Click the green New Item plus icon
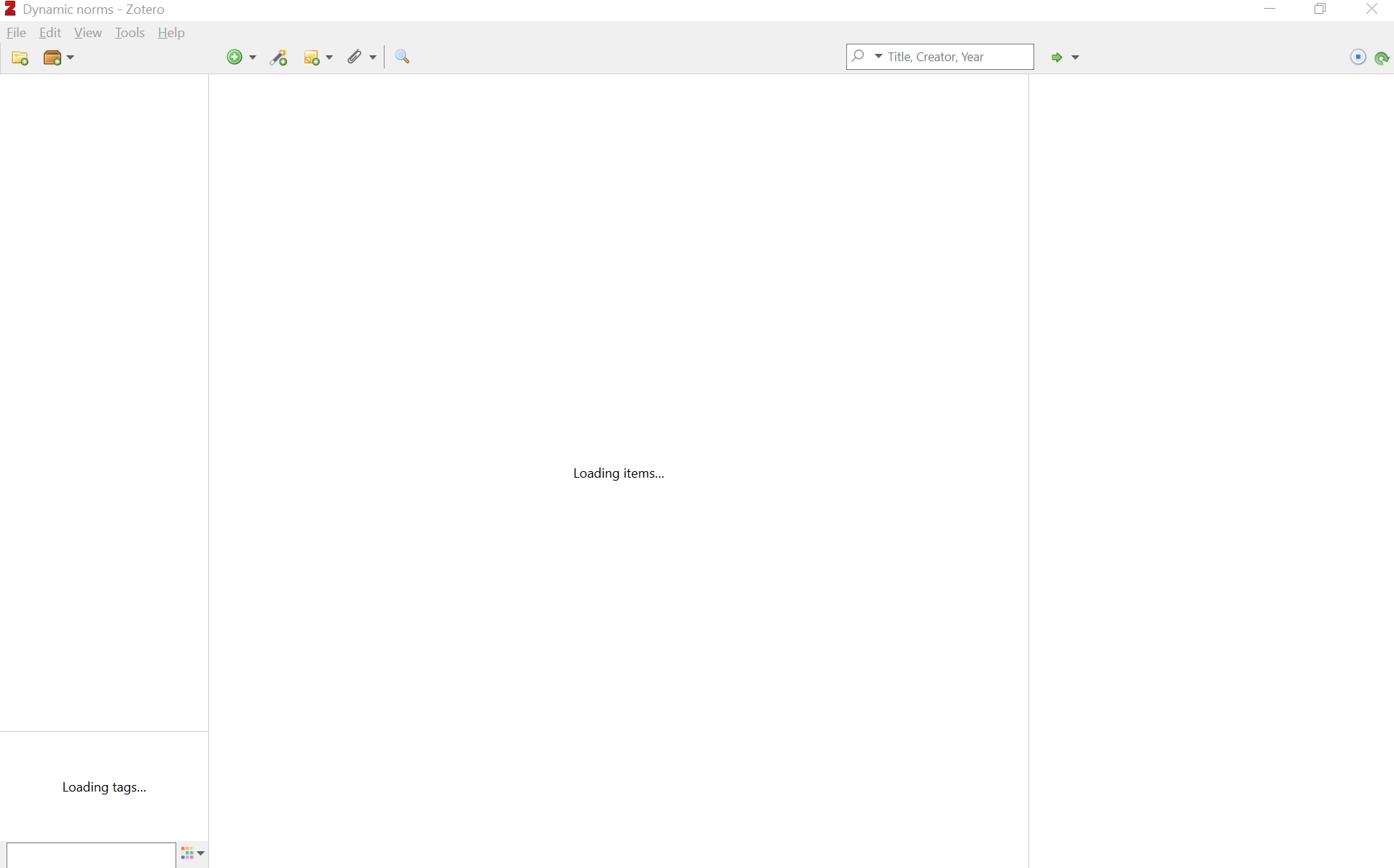Viewport: 1394px width, 868px height. coord(235,57)
